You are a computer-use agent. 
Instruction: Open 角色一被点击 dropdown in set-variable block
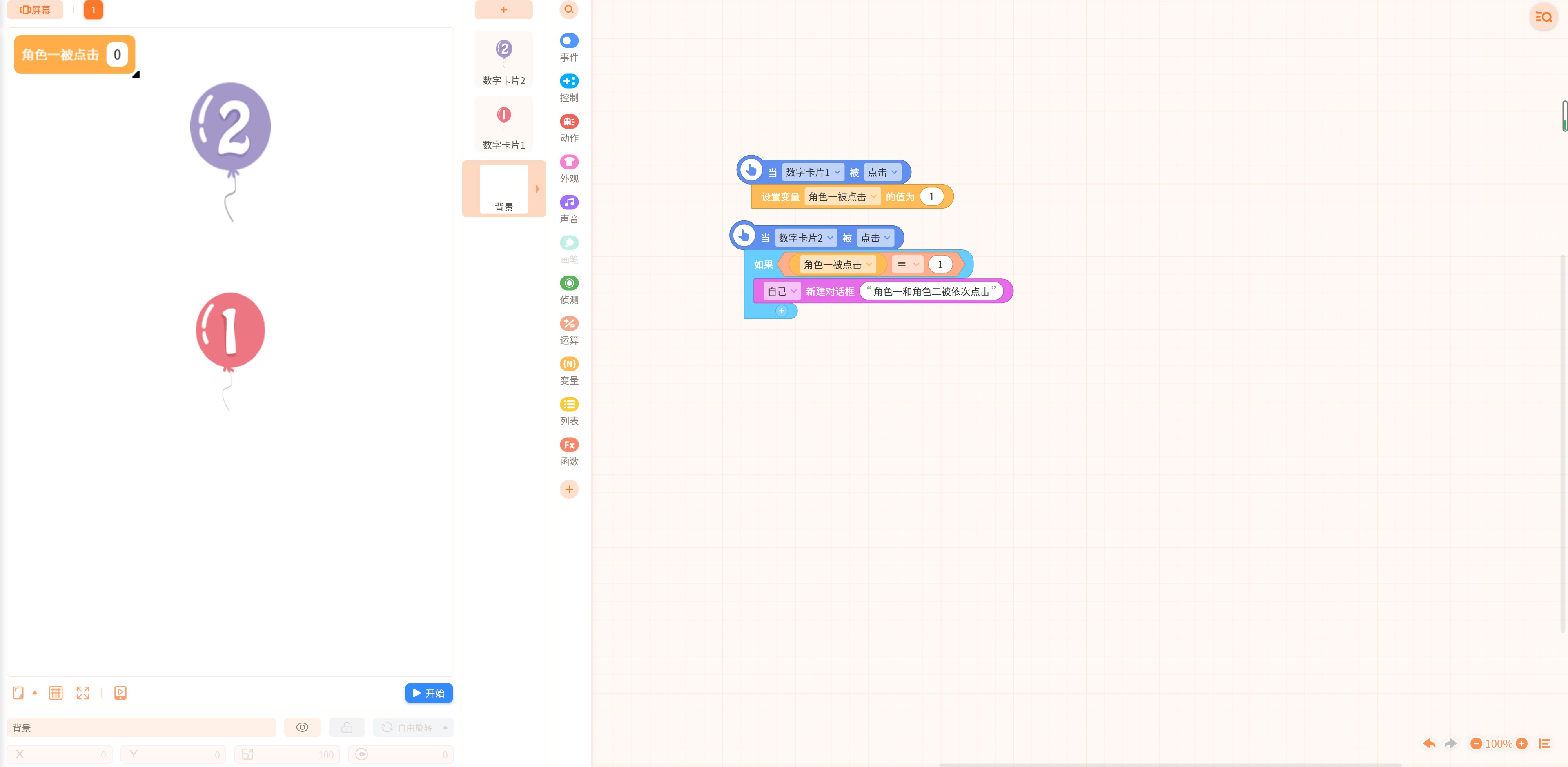point(842,197)
